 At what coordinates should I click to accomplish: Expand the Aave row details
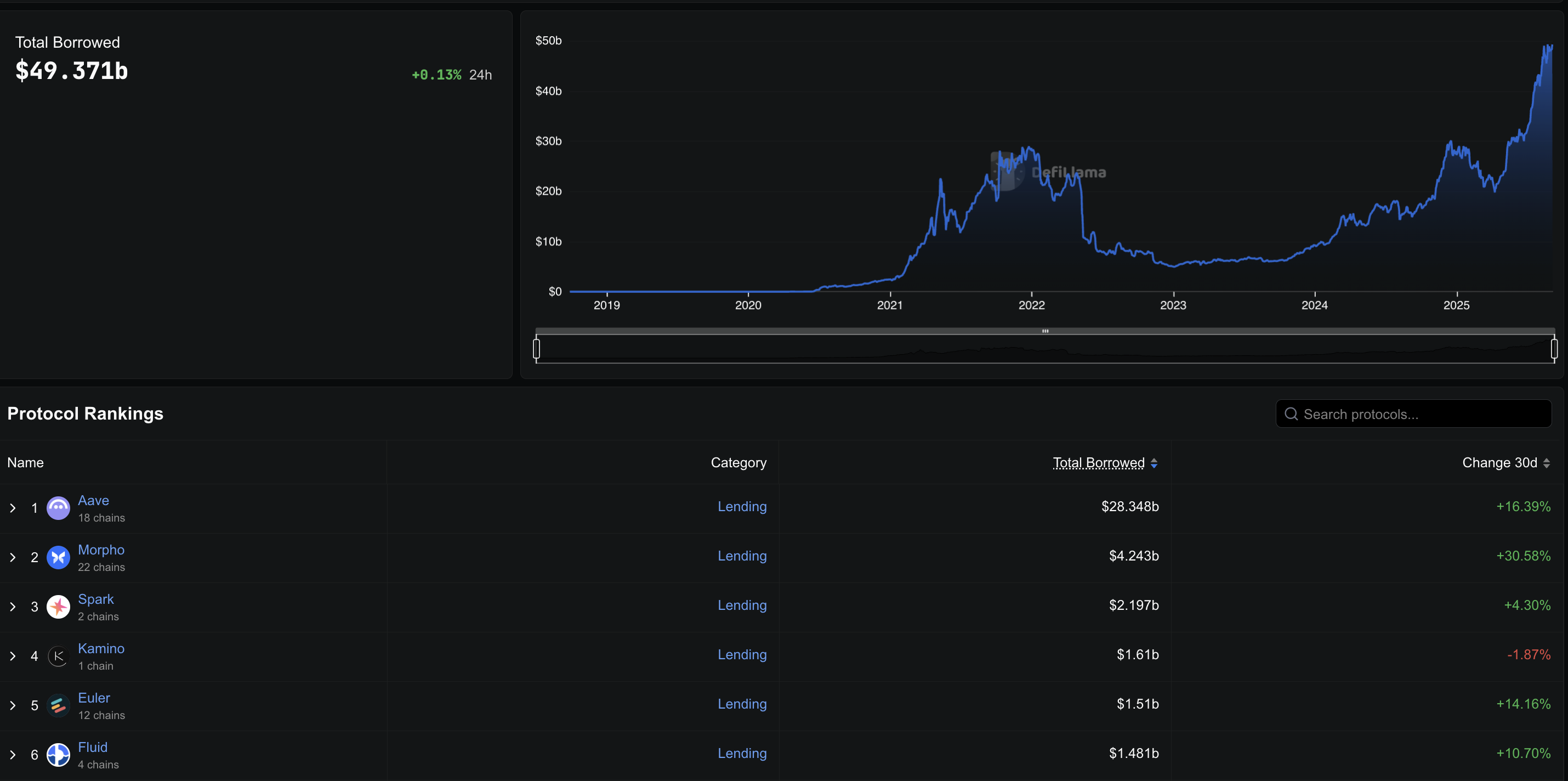tap(13, 508)
